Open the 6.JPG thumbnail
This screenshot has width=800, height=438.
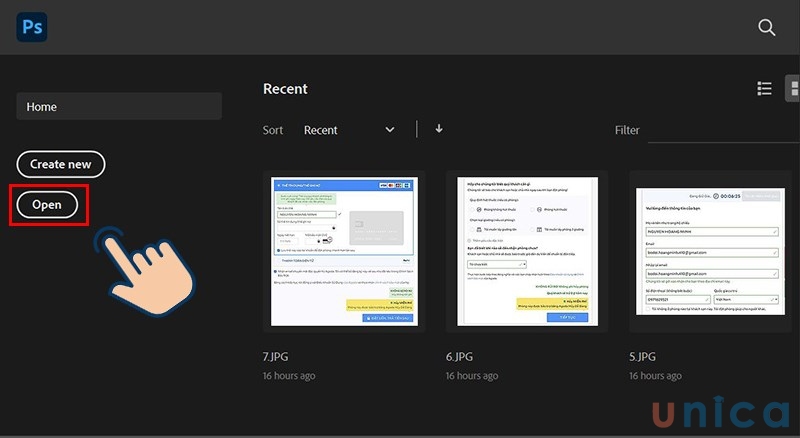[527, 252]
